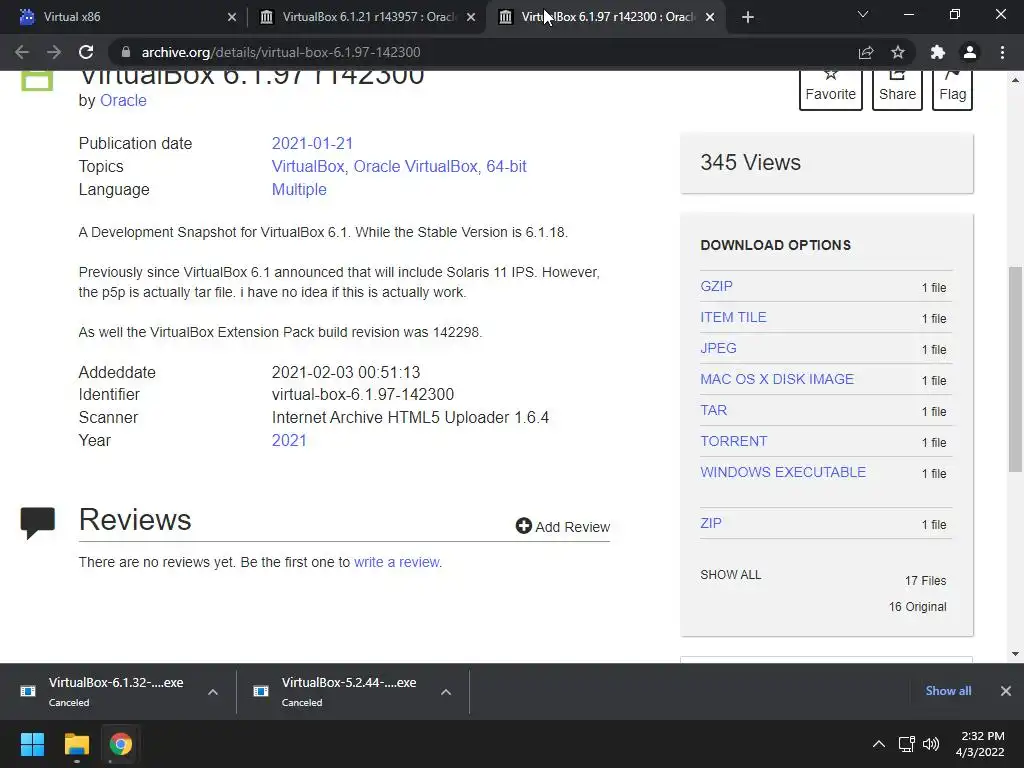Close the downloads bar
The width and height of the screenshot is (1024, 768).
click(x=1006, y=691)
